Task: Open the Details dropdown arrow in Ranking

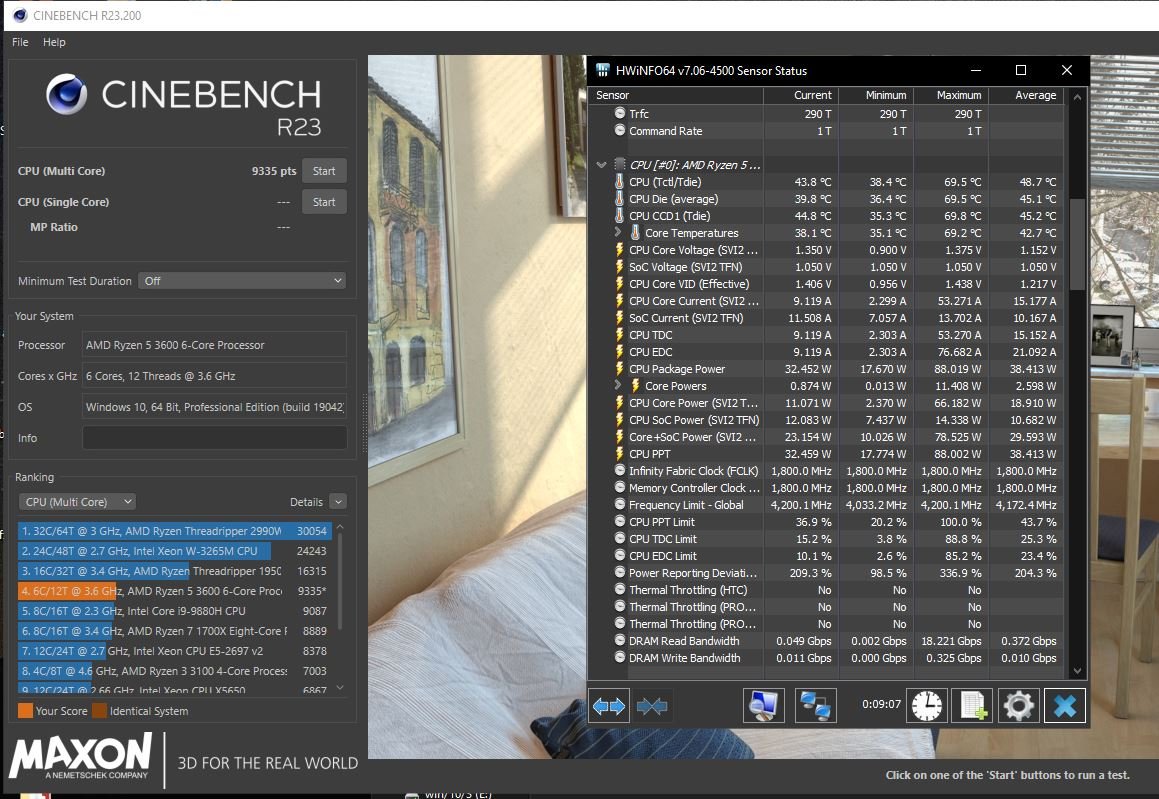Action: coord(338,502)
